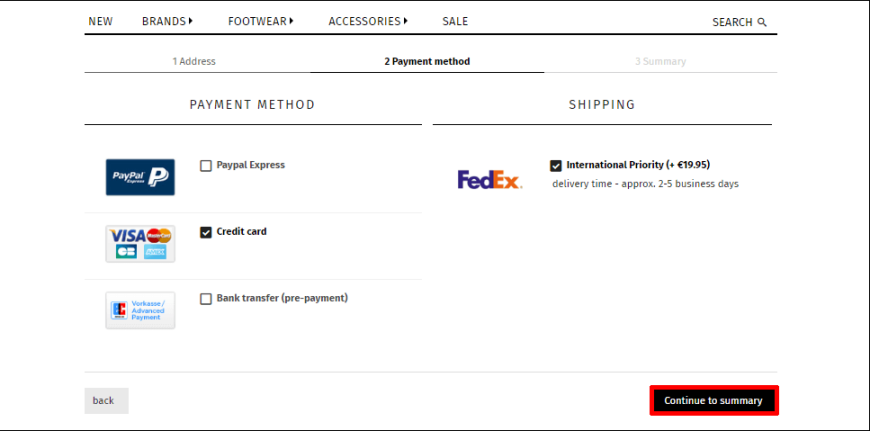Uncheck the Credit card checkbox
Viewport: 870px width, 431px height.
point(206,232)
